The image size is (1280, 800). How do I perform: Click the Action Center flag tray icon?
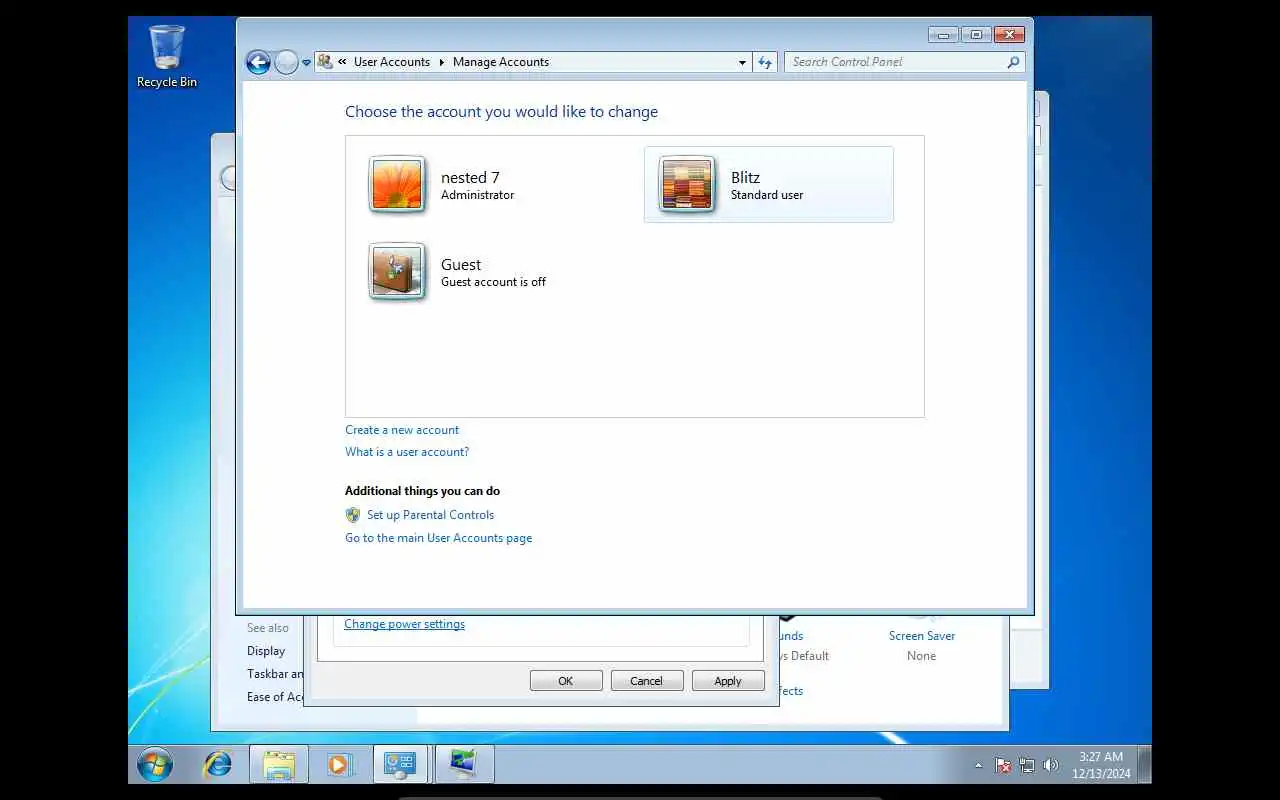click(x=1003, y=766)
